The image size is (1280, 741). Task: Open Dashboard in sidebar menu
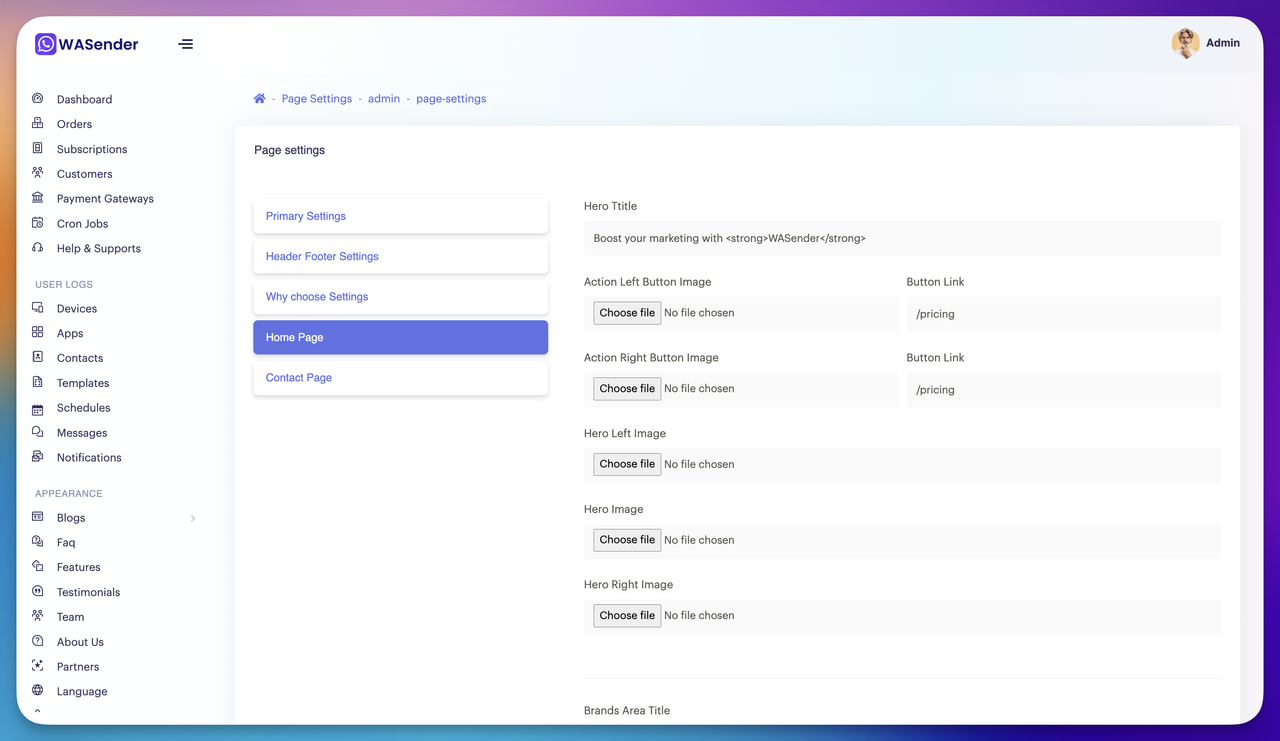(84, 100)
